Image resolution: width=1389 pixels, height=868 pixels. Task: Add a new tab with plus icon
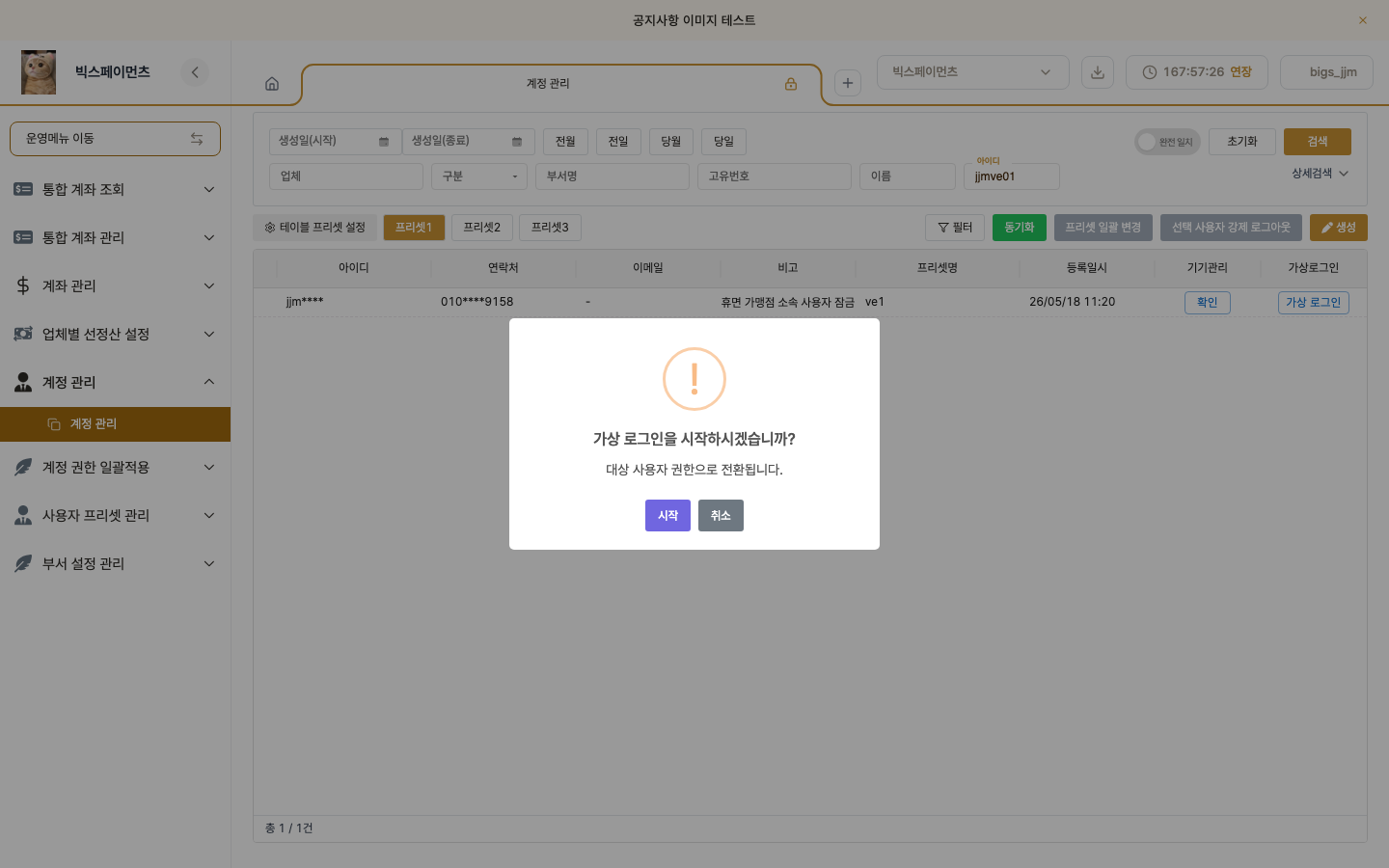848,83
